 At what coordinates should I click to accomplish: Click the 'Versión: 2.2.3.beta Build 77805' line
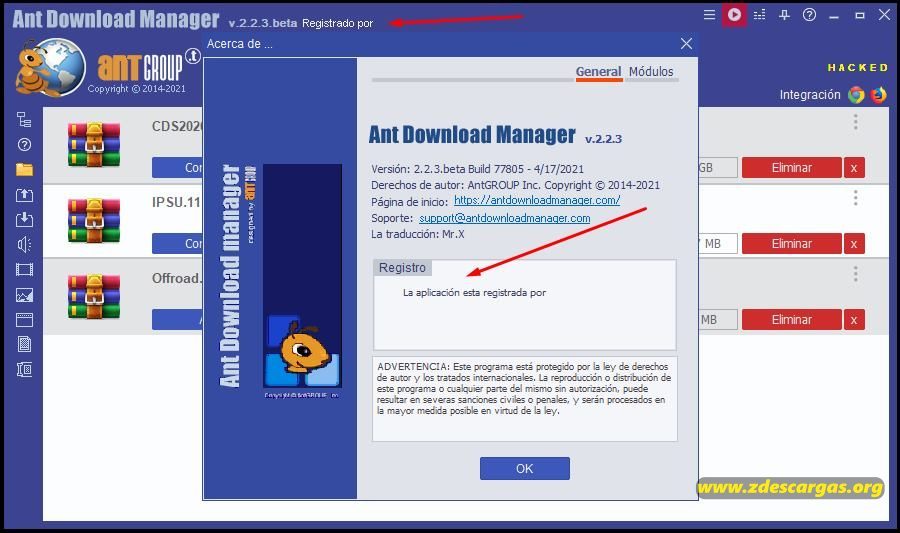pyautogui.click(x=478, y=169)
